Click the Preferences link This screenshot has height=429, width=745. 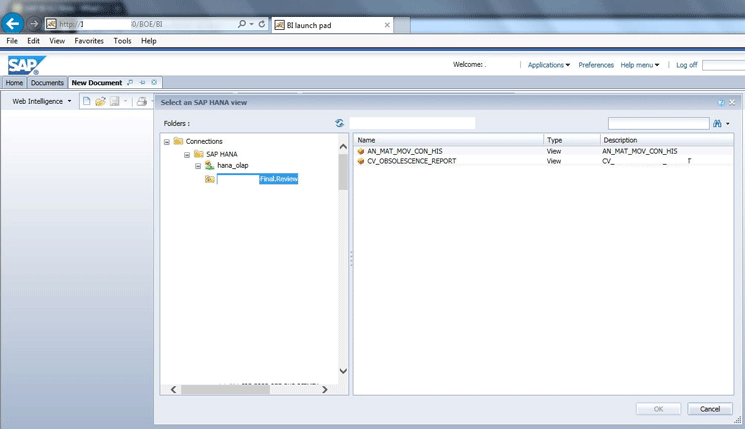pos(596,65)
